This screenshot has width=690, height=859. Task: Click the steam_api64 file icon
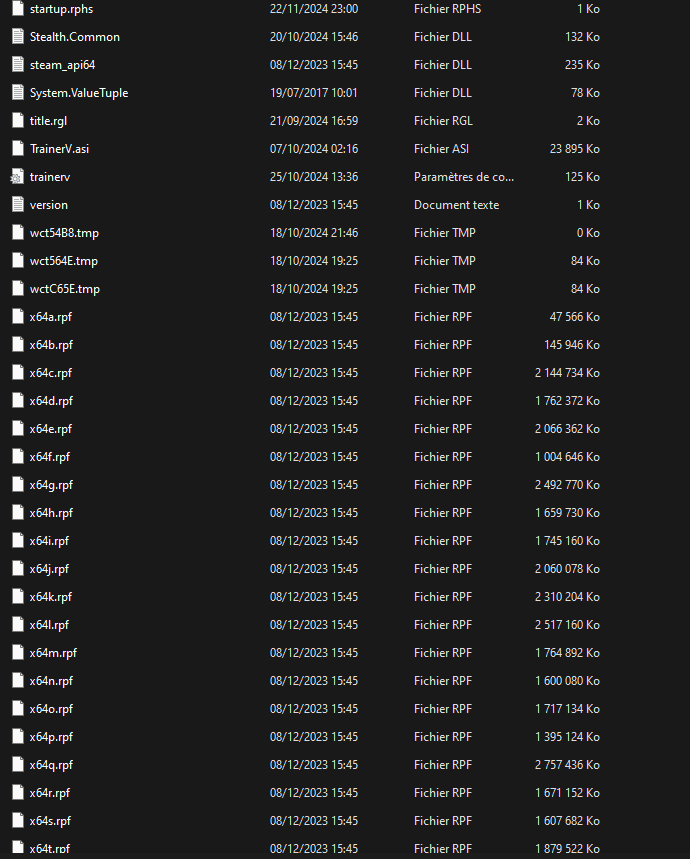point(17,65)
